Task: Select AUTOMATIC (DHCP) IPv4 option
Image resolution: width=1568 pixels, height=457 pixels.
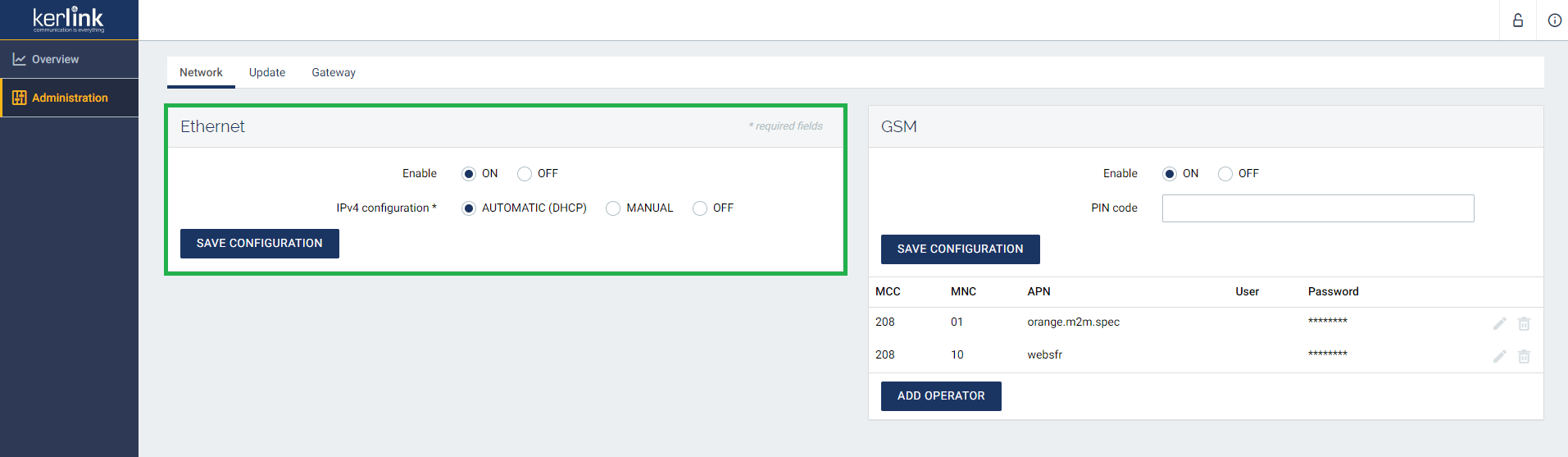Action: click(469, 208)
